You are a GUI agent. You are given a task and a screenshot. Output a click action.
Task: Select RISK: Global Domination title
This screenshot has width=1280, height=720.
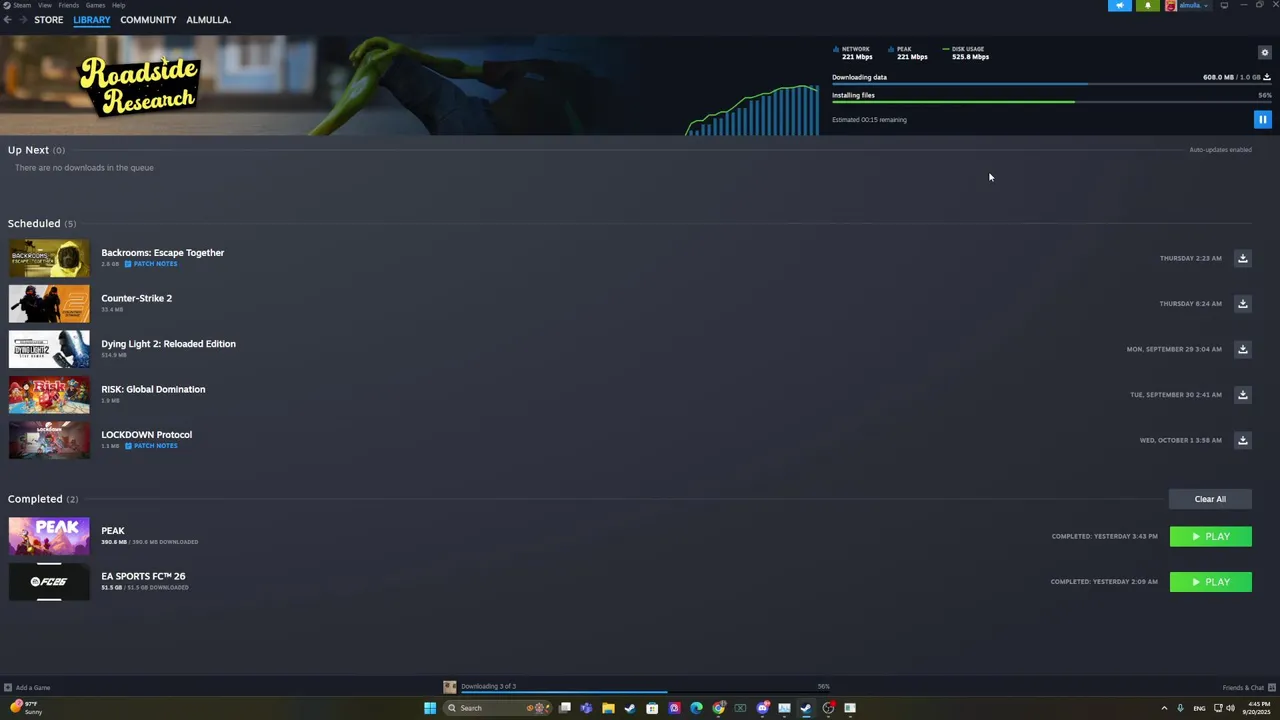[x=153, y=389]
